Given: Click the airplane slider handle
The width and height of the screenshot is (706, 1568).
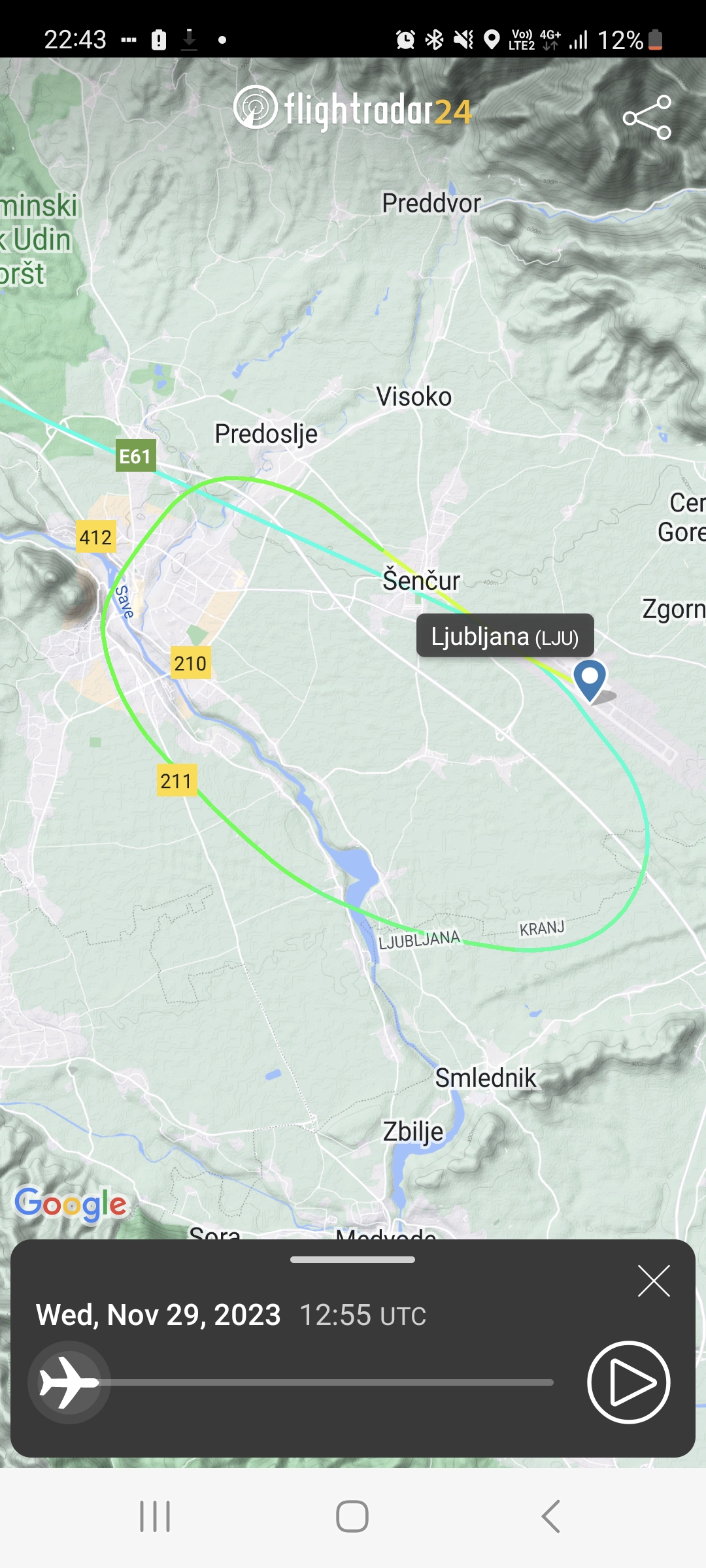Looking at the screenshot, I should click(69, 1382).
